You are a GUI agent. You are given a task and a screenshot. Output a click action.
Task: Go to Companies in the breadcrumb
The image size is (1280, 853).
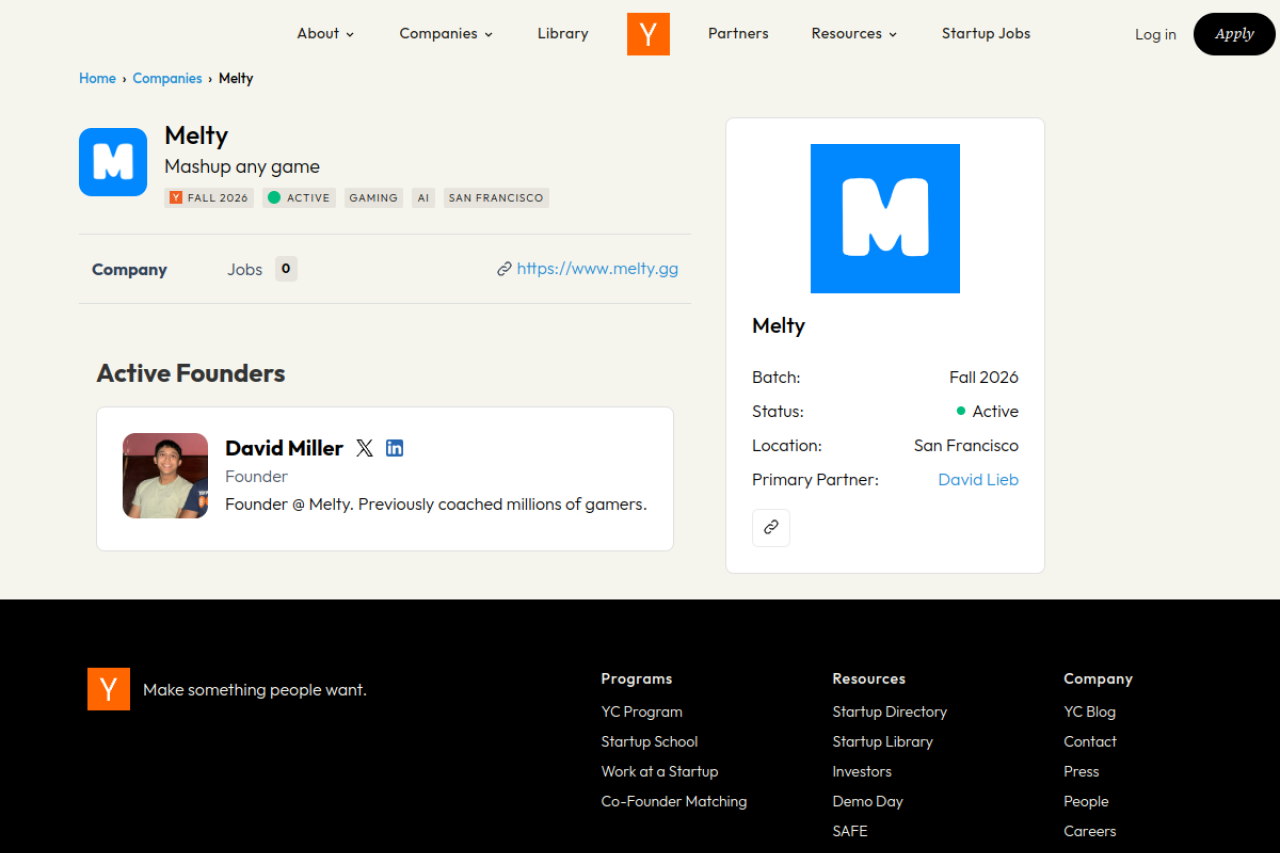tap(167, 78)
